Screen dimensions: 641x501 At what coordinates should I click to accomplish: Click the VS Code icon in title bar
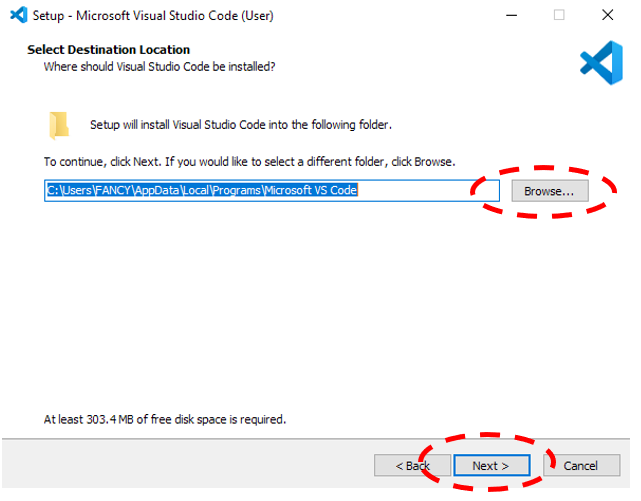[16, 15]
